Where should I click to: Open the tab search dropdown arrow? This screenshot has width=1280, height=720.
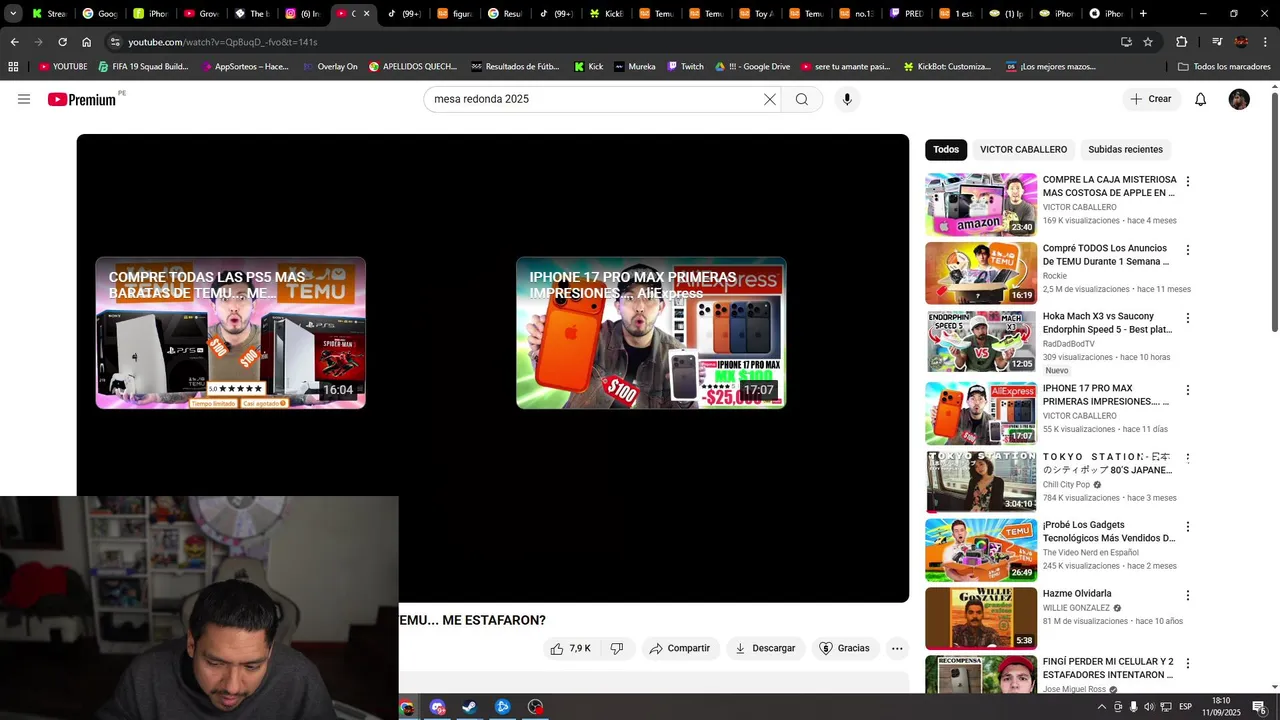click(x=13, y=14)
